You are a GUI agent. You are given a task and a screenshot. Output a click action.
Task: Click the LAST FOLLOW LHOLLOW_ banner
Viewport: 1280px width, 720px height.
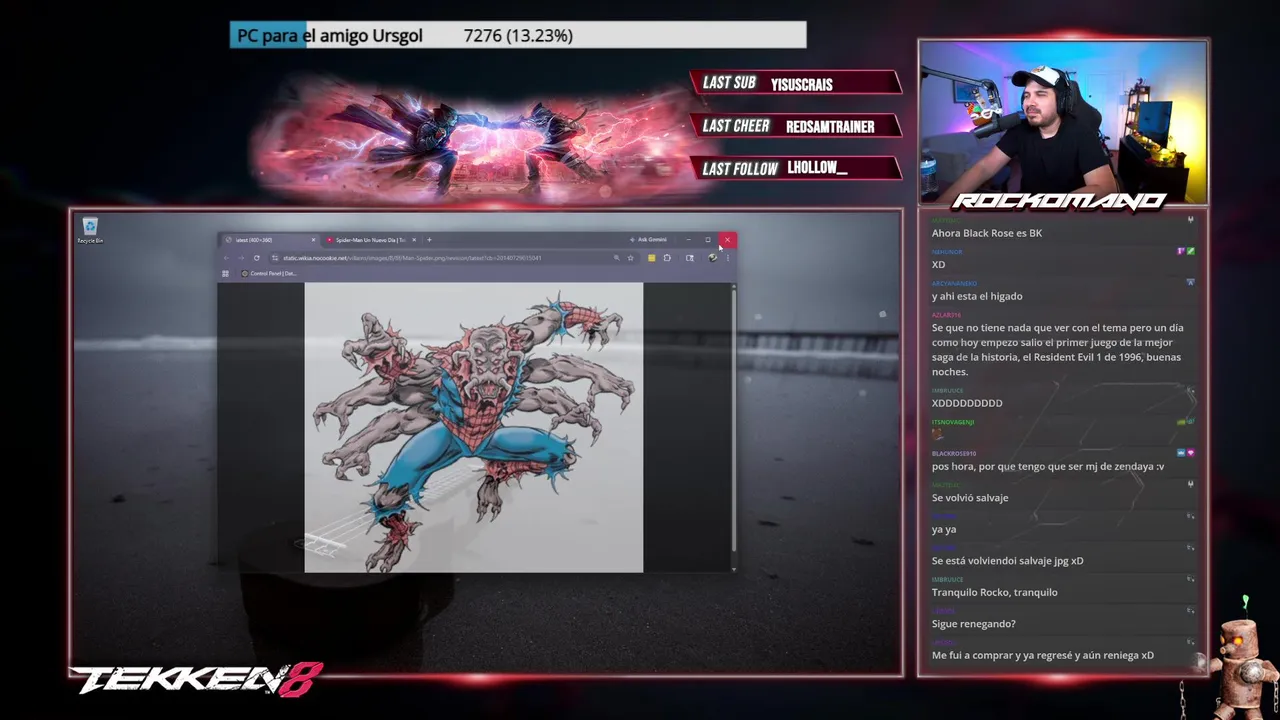796,168
